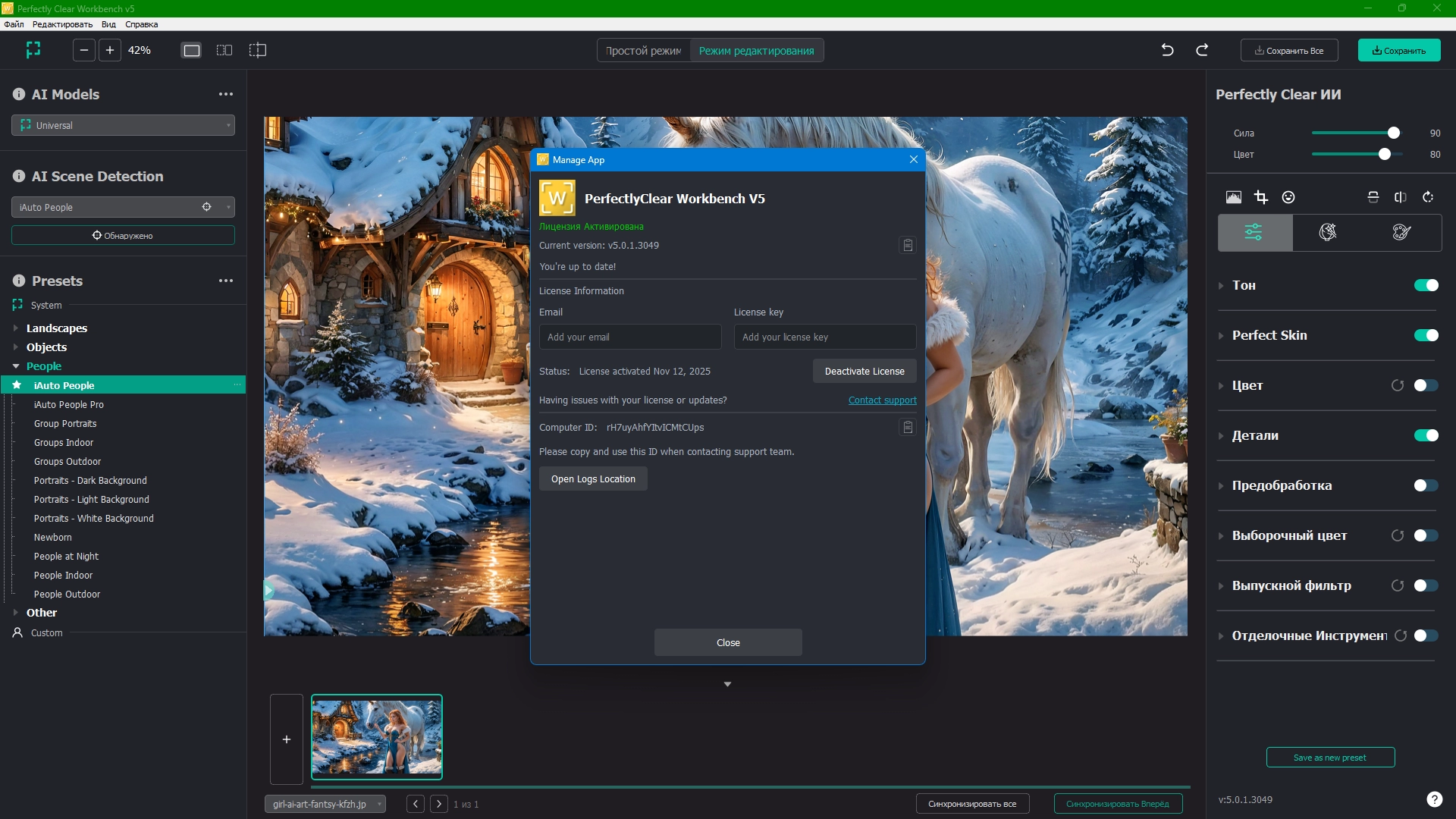This screenshot has width=1456, height=819.
Task: Open the Universal AI model dropdown
Action: (123, 125)
